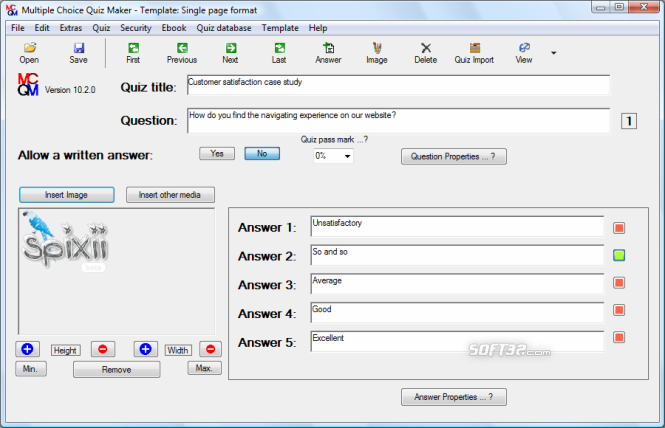Open the Quiz Import tool
Screen dimensions: 665x428
coord(475,53)
